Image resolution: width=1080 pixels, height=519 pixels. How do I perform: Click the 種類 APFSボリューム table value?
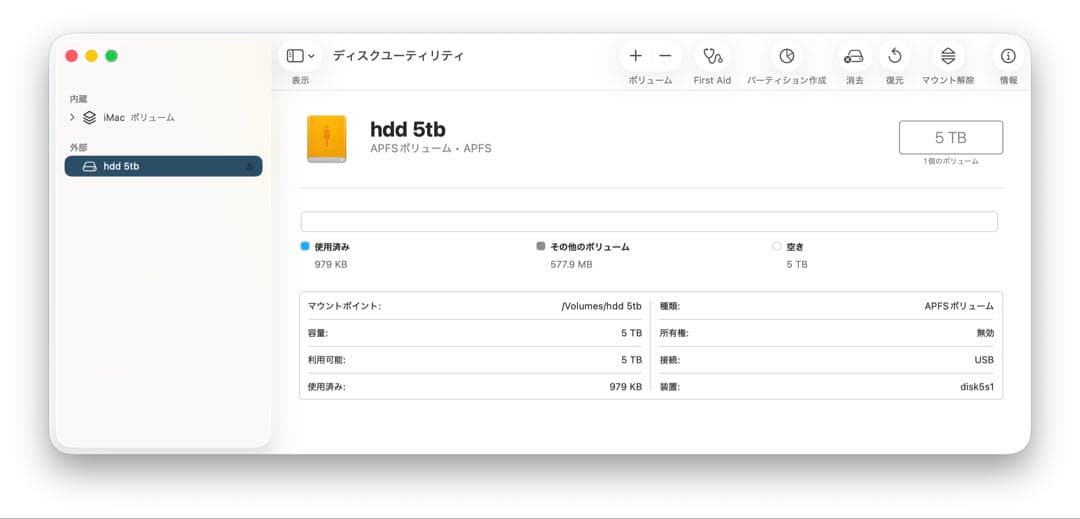(x=959, y=306)
